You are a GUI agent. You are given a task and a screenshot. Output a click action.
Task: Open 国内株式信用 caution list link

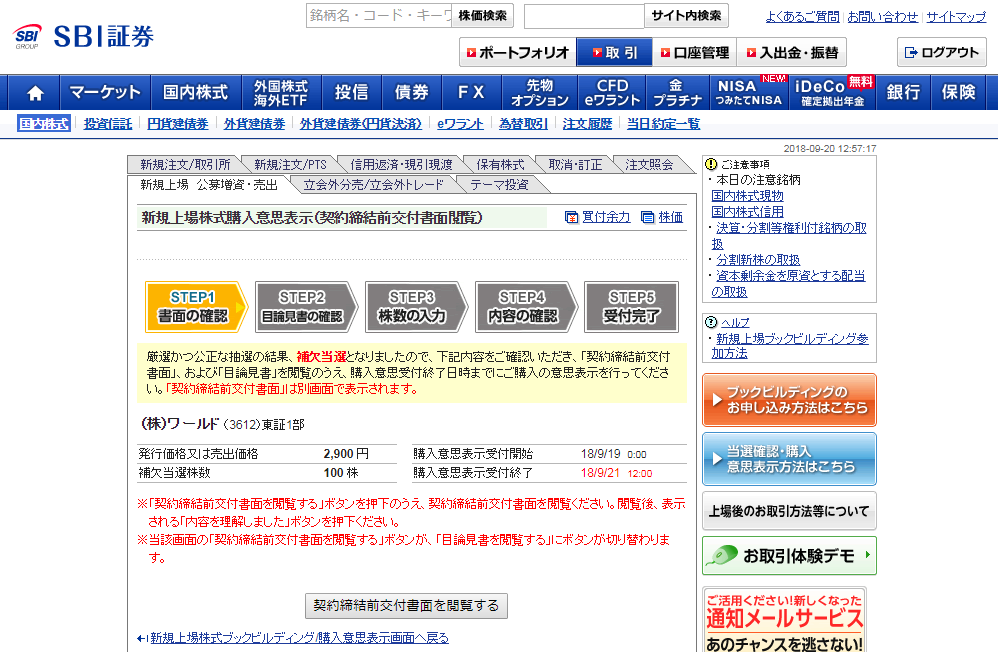click(747, 212)
